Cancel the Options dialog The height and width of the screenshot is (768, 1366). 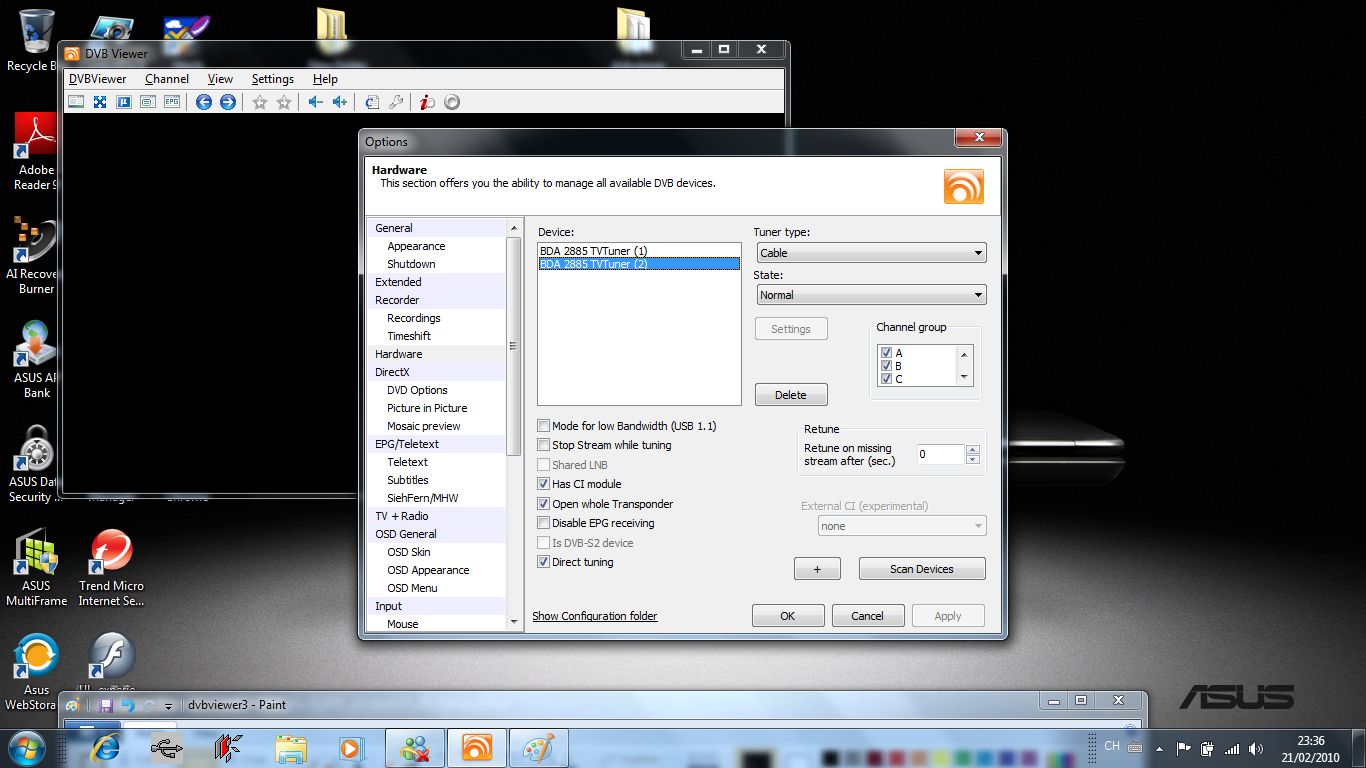(868, 616)
